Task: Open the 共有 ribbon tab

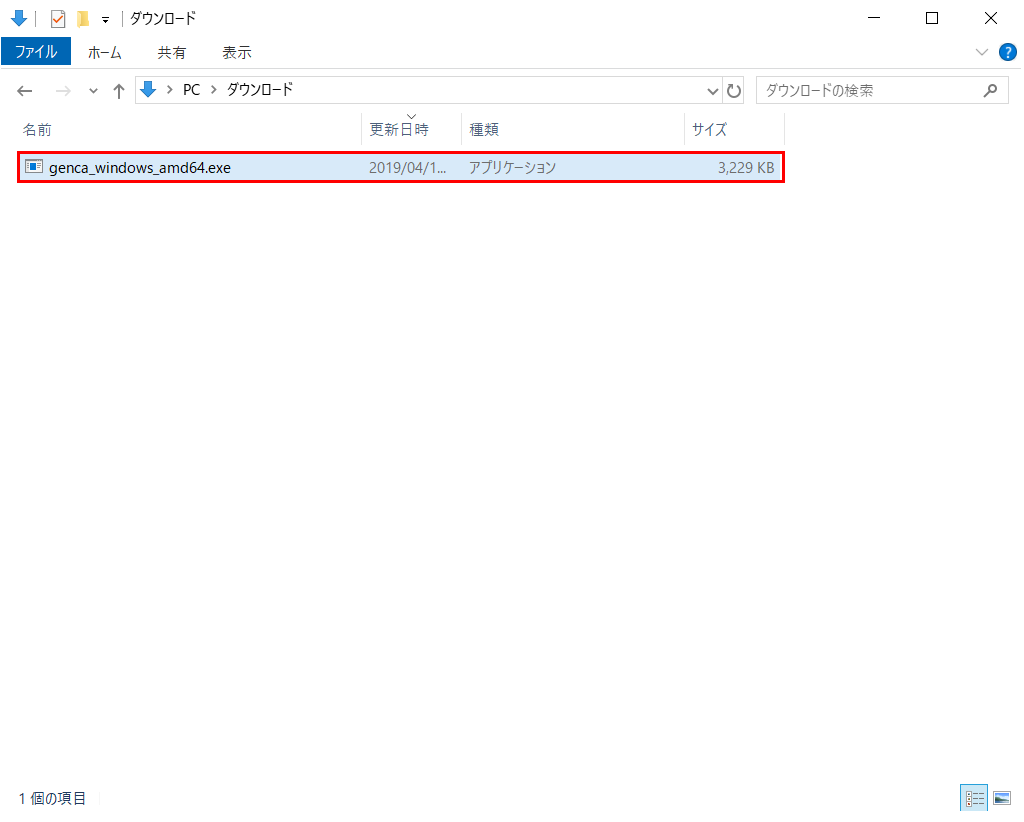Action: (171, 52)
